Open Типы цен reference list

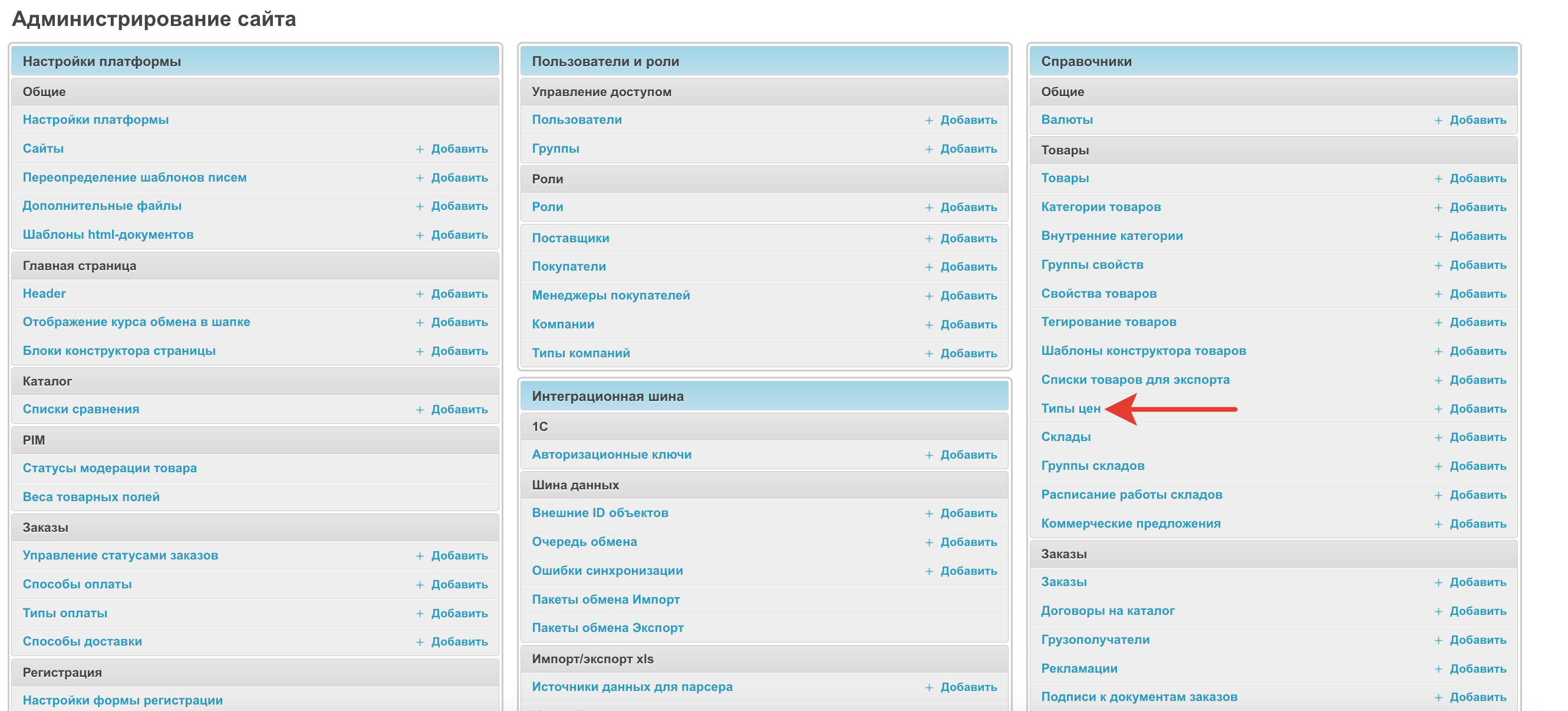pos(1070,409)
